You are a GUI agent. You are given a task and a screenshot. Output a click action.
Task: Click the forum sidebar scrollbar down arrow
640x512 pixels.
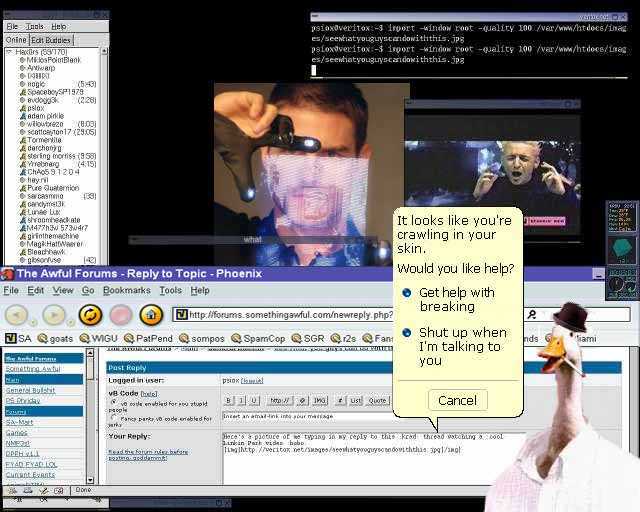coord(91,480)
